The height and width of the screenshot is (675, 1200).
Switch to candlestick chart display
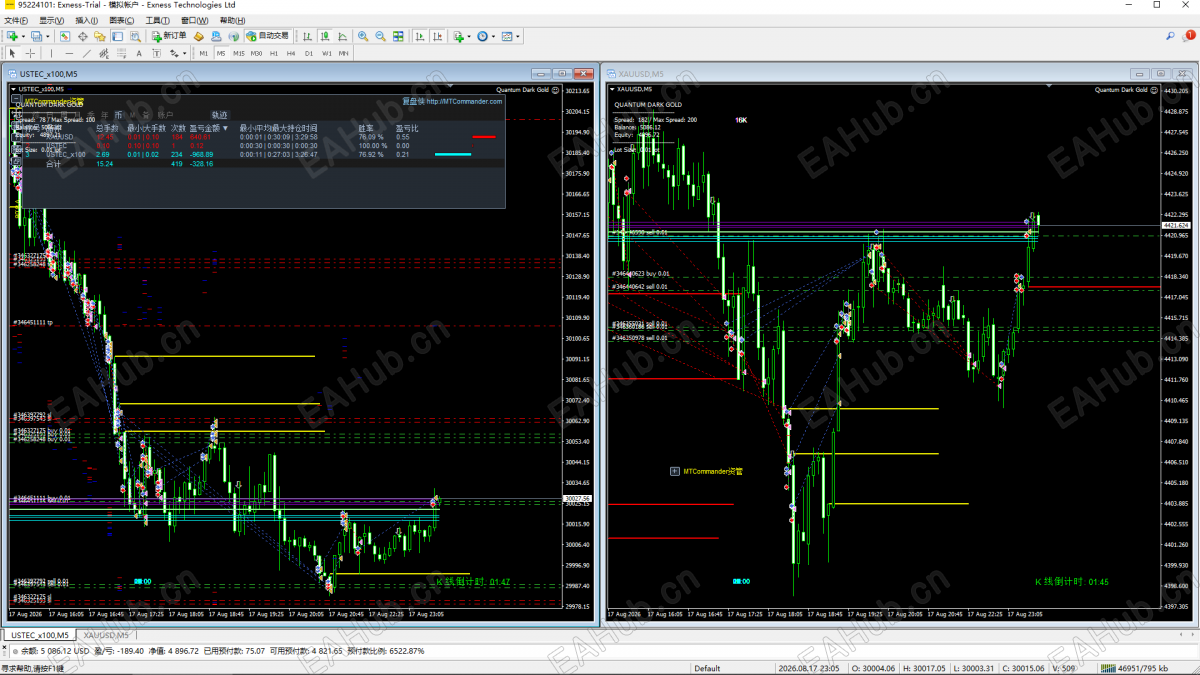(x=325, y=36)
